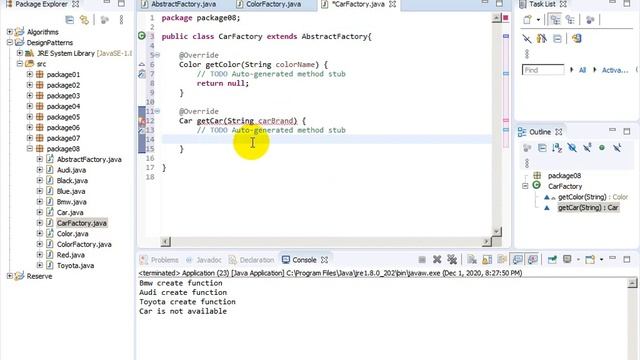Switch to ColorFactory.java editor tab

269,4
